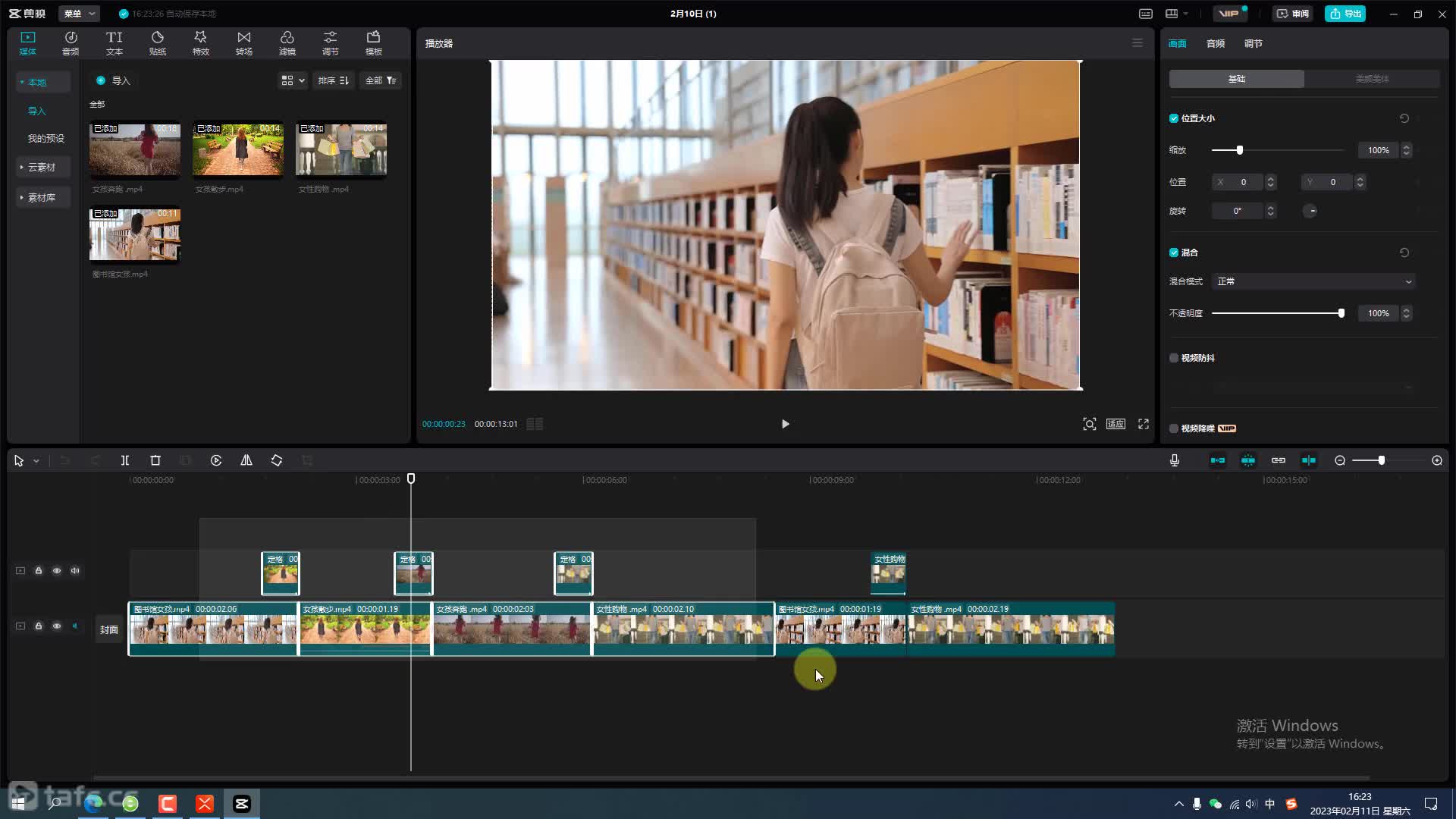Click the 导出 export button

click(x=1345, y=14)
